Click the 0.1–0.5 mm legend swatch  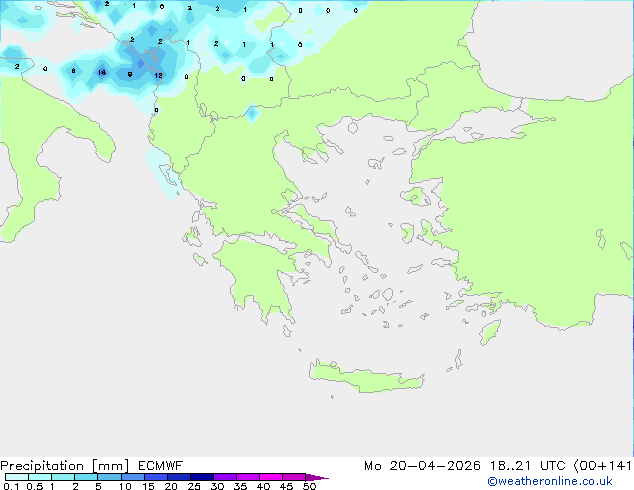(17, 477)
